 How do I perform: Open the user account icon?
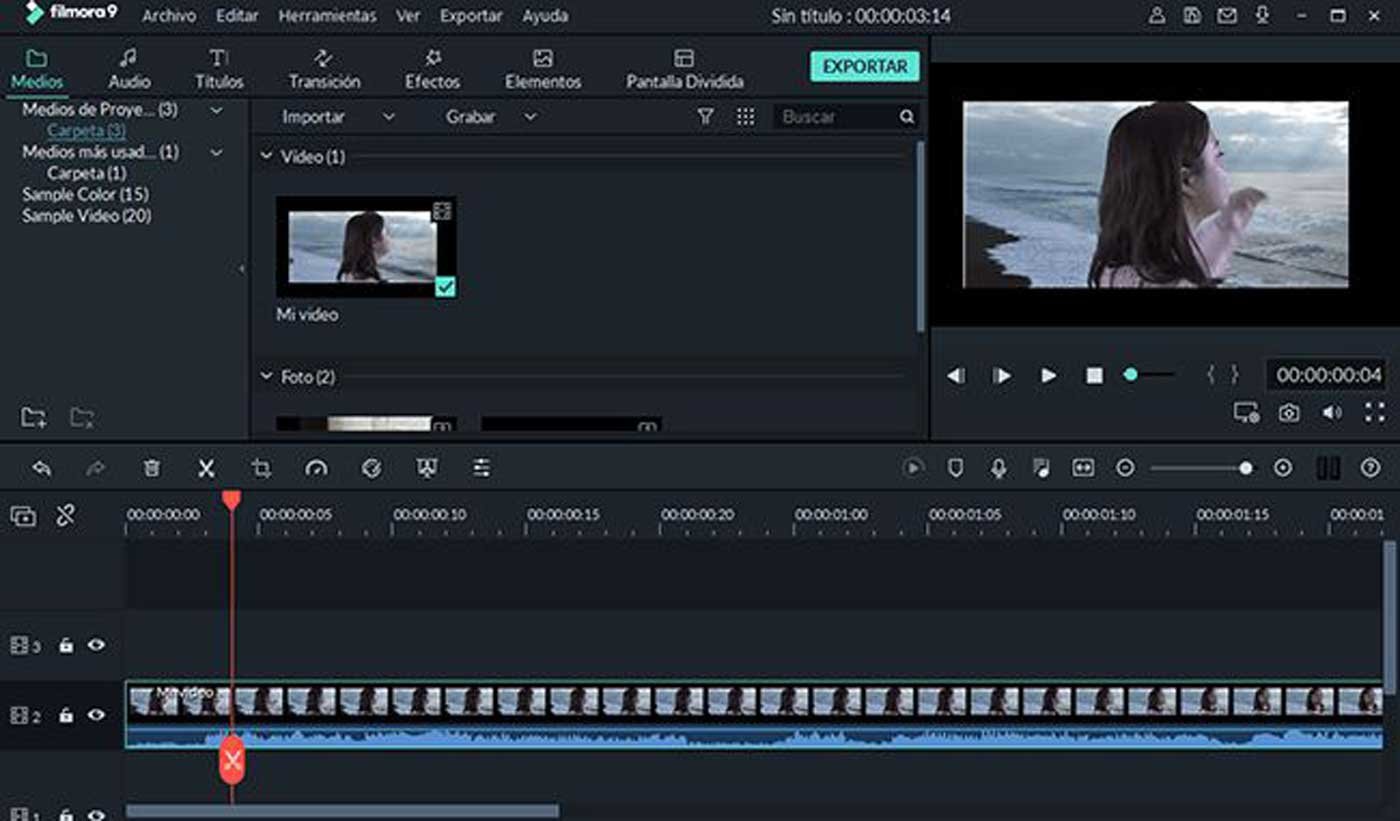[1157, 15]
